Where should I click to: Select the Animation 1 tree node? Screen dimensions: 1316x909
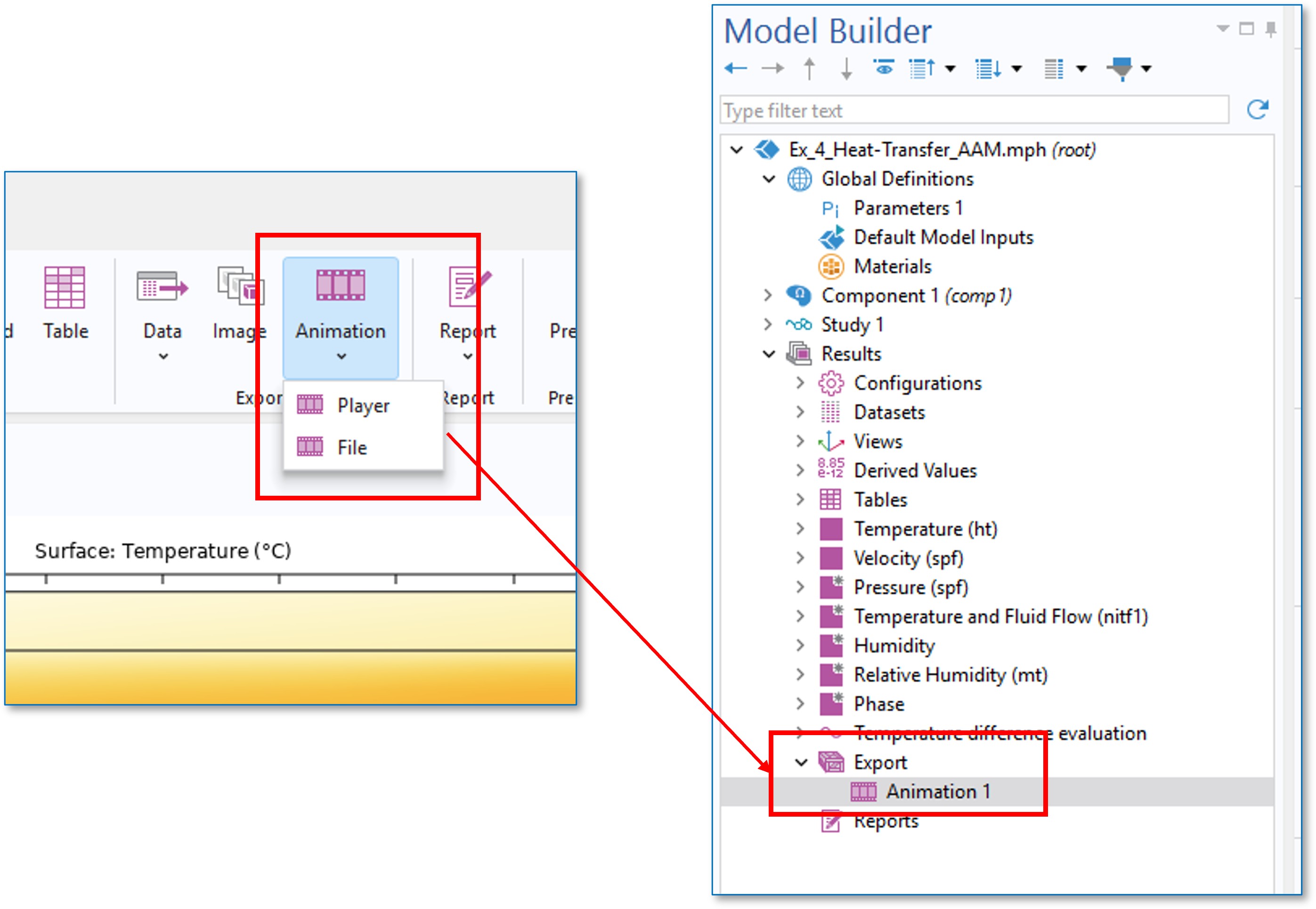coord(937,791)
